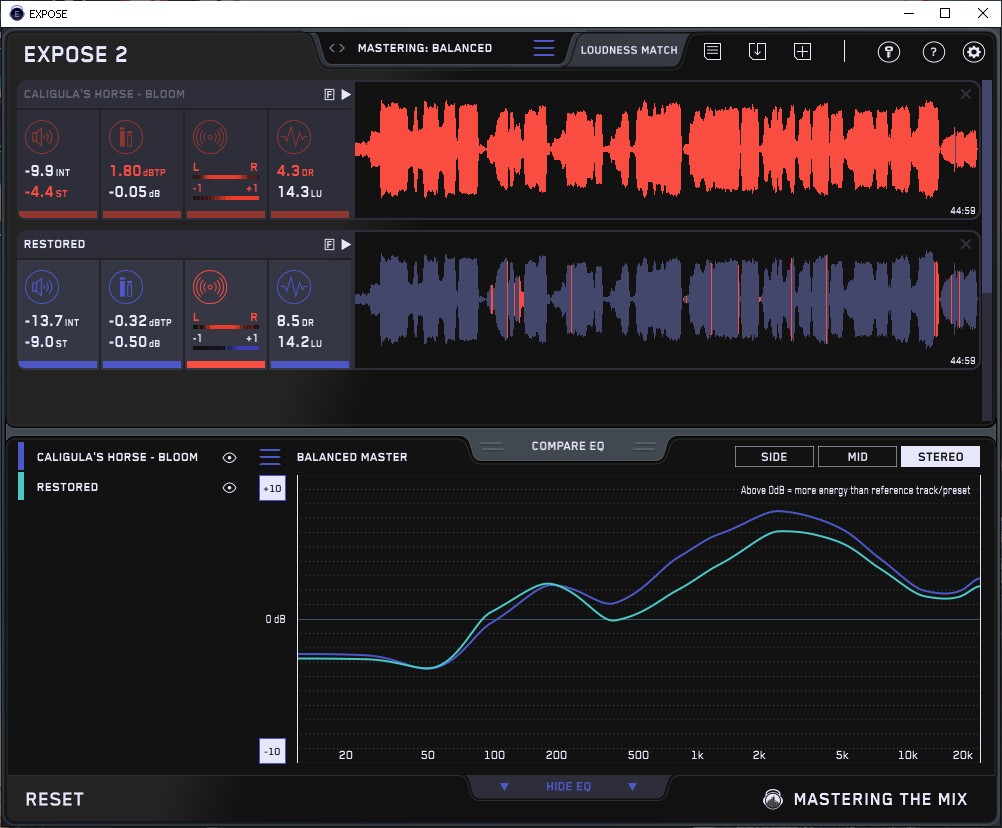Play the Restored track
1002x828 pixels.
pos(346,245)
